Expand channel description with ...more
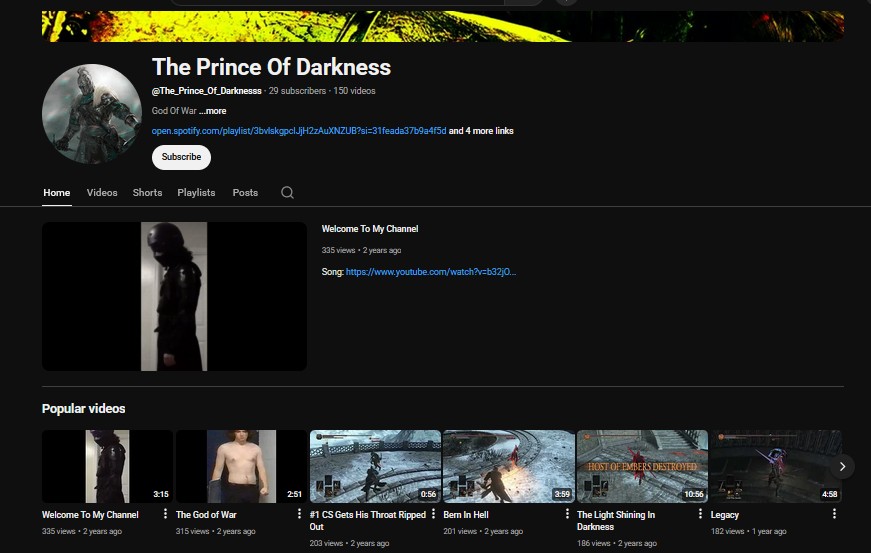Viewport: 871px width, 553px height. [x=213, y=111]
